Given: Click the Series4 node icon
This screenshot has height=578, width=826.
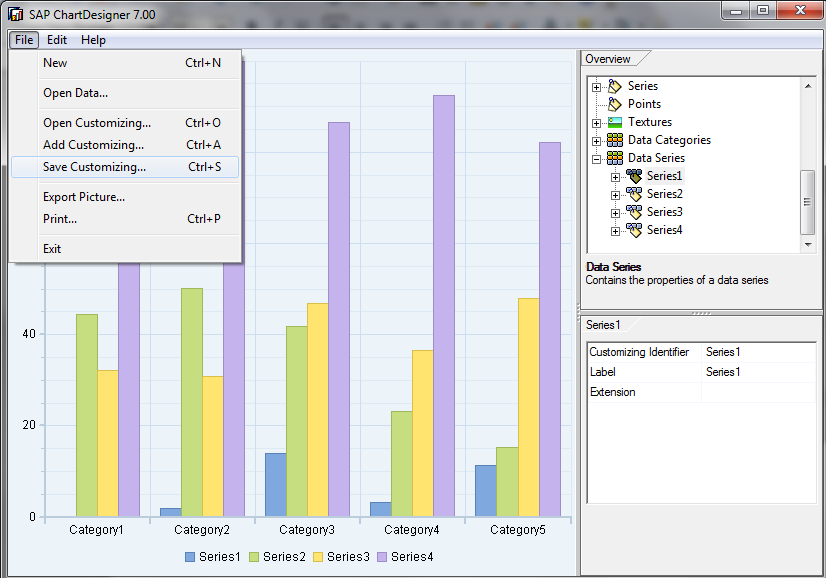Looking at the screenshot, I should click(634, 230).
